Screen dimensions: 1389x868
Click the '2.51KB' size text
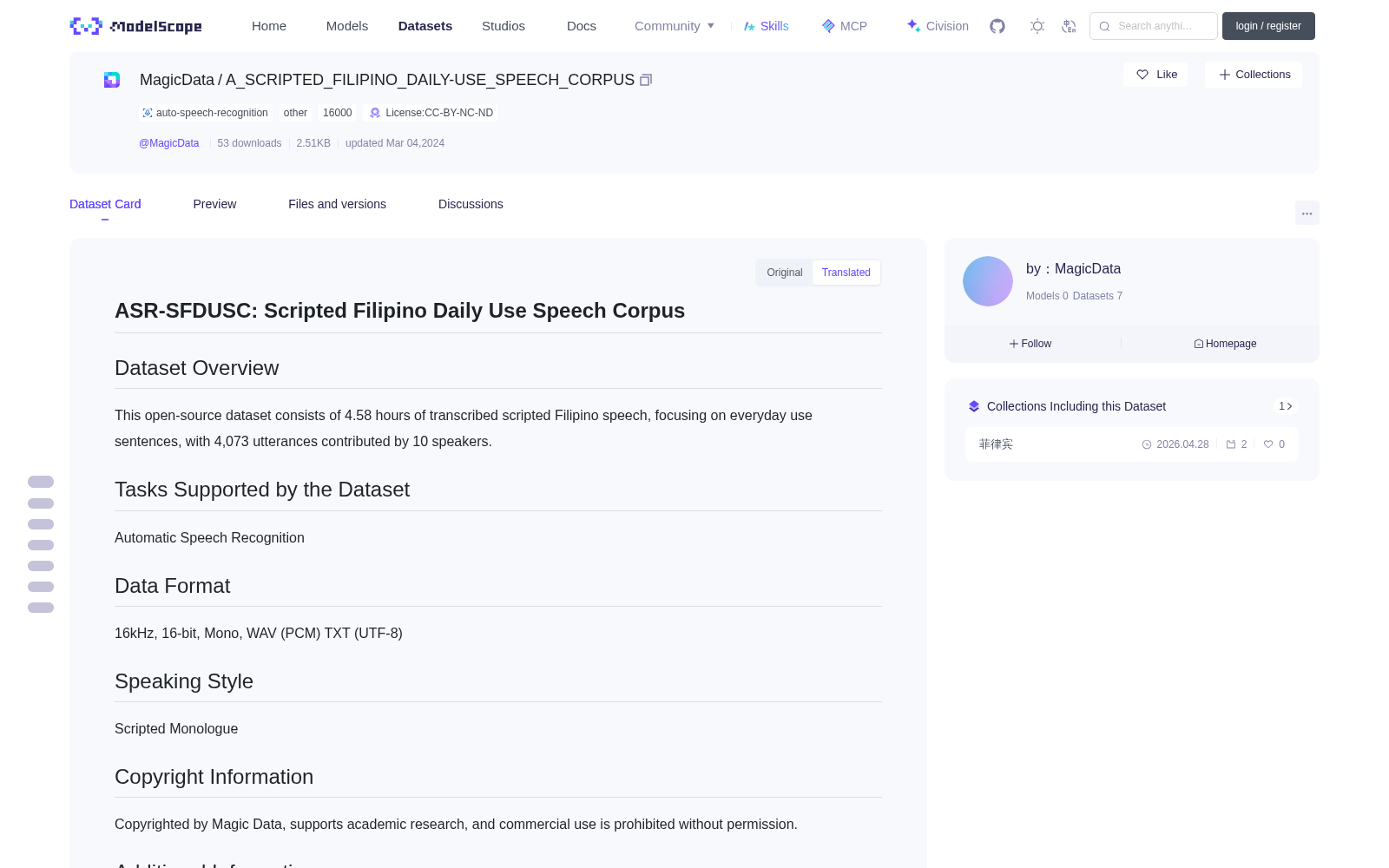(x=313, y=143)
